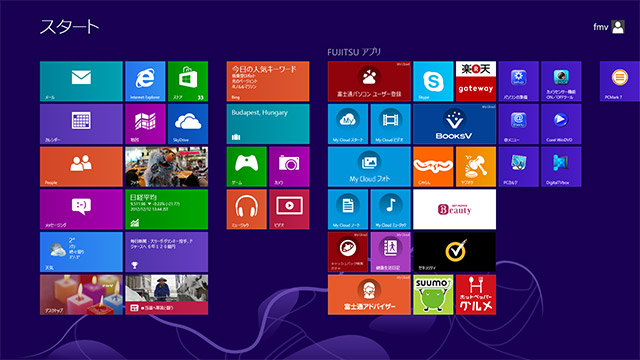Open the Mail tile

click(81, 81)
